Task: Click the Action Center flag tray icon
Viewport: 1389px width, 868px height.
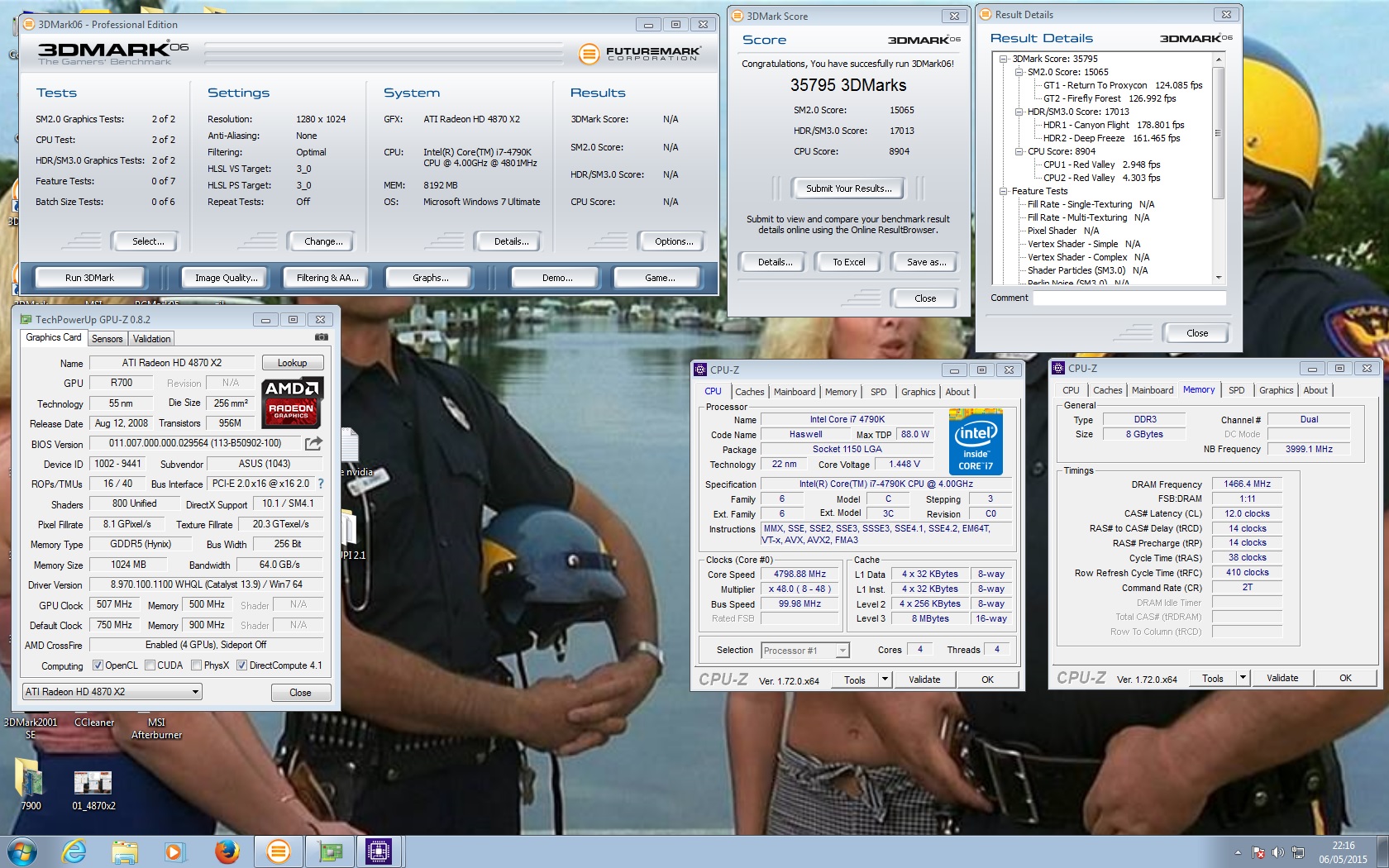Action: click(x=1258, y=852)
